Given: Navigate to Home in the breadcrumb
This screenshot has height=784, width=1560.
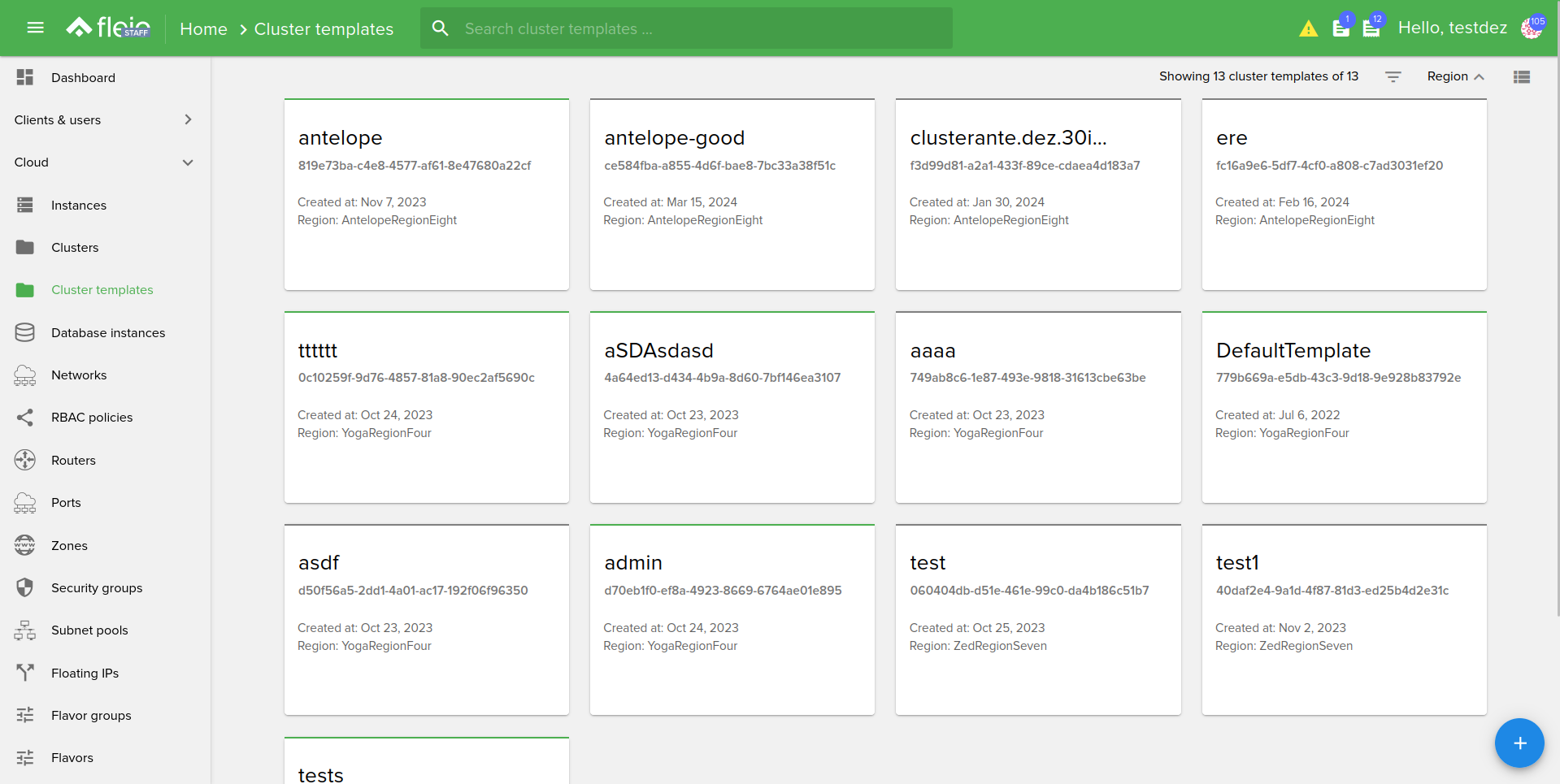Looking at the screenshot, I should pos(203,28).
